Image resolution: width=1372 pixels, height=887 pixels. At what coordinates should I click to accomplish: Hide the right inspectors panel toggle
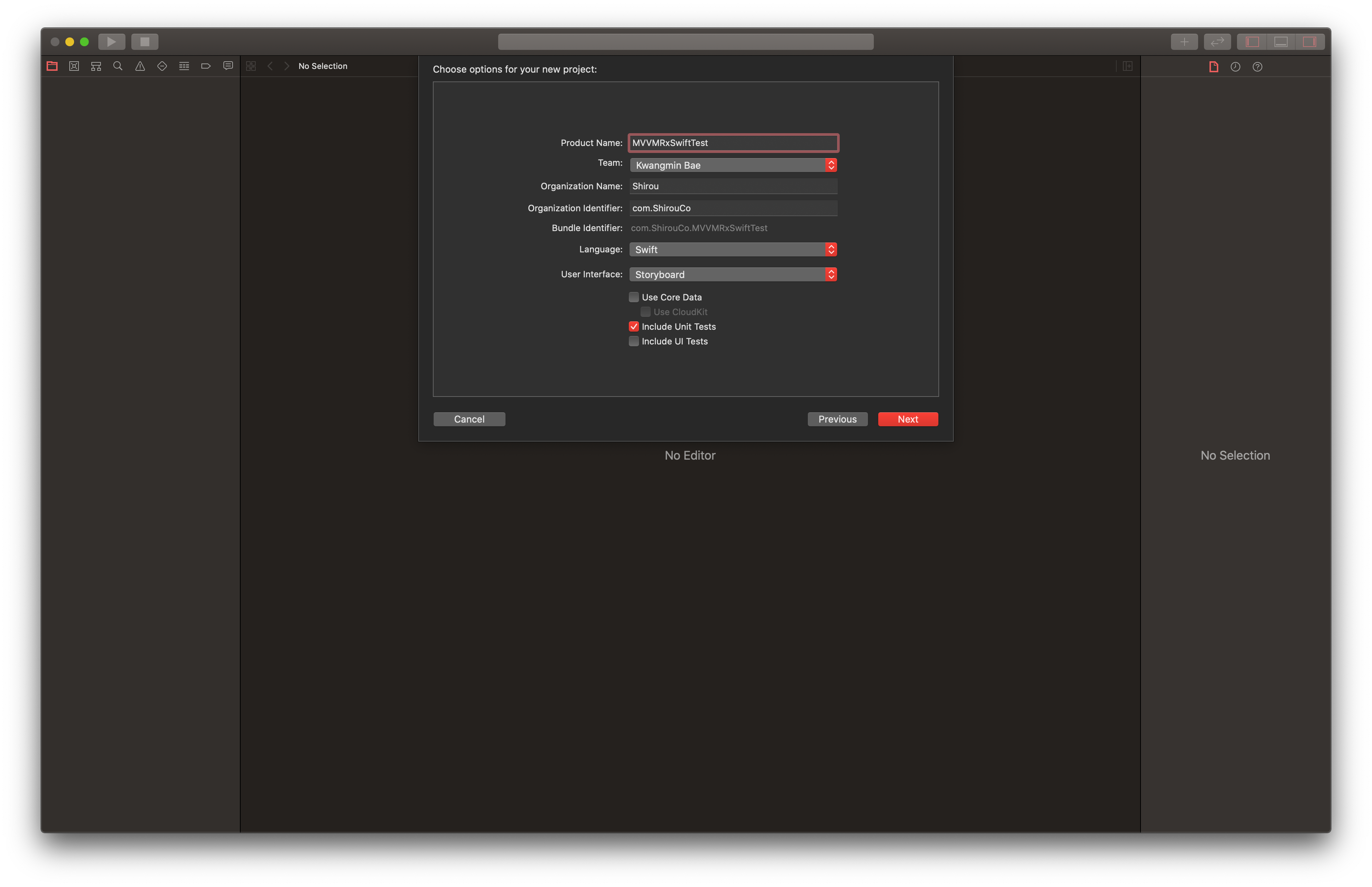[x=1309, y=41]
